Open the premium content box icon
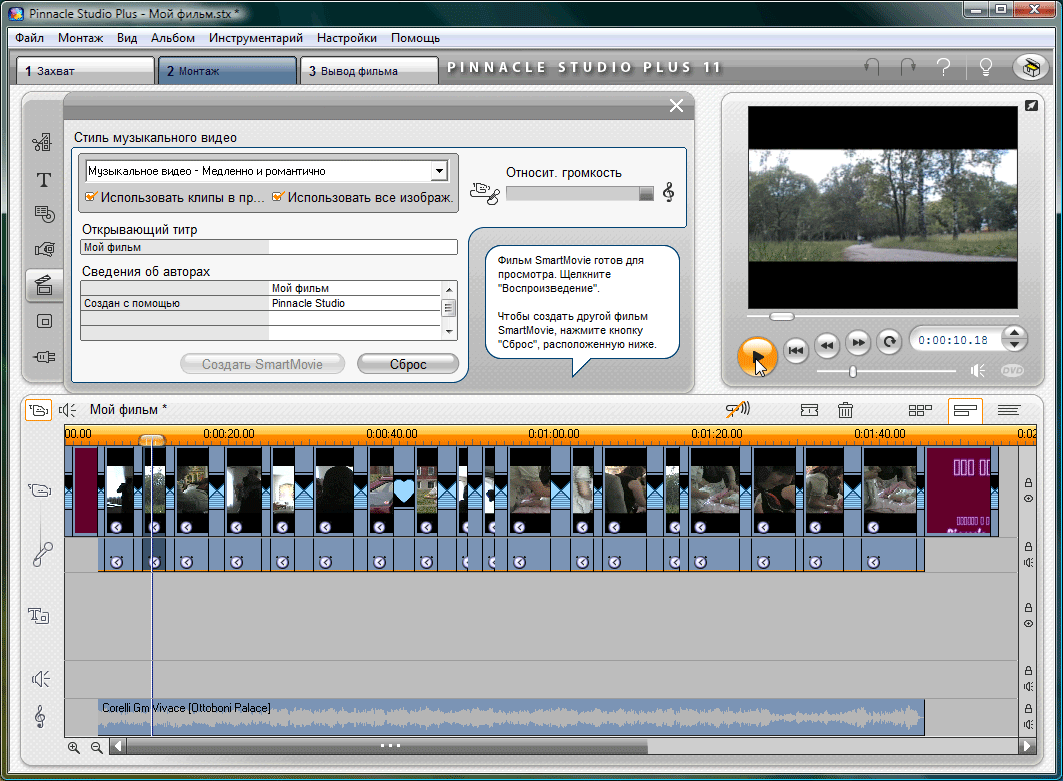Viewport: 1063px width, 781px height. 1030,67
